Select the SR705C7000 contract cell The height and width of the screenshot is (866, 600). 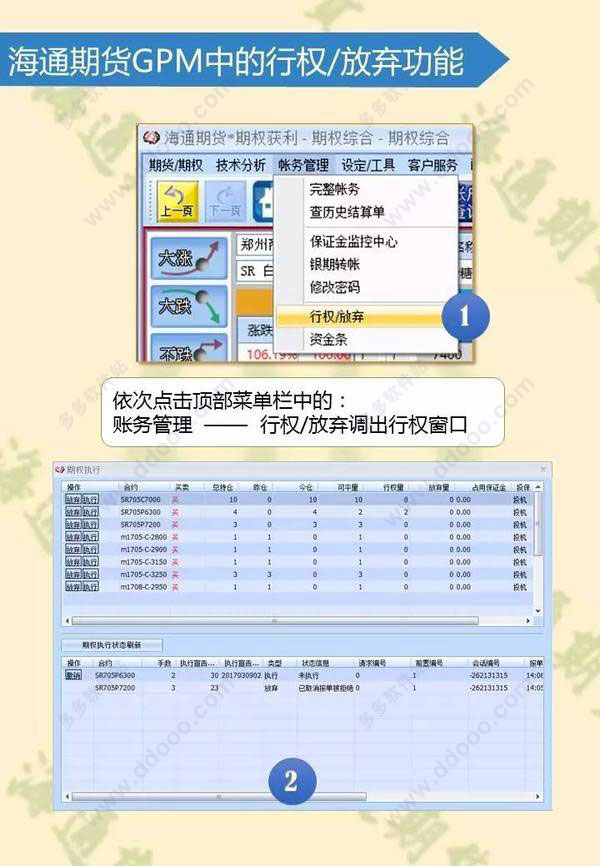coord(141,499)
